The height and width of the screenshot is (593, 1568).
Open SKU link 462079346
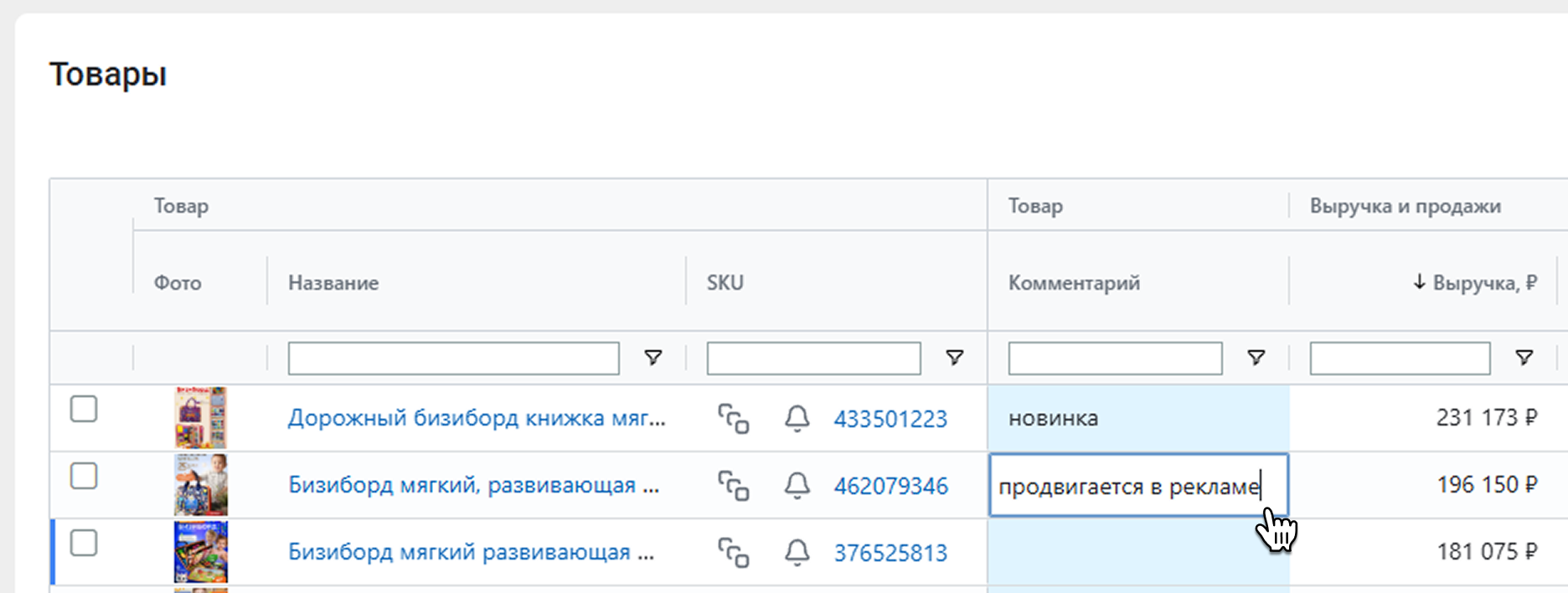[890, 486]
